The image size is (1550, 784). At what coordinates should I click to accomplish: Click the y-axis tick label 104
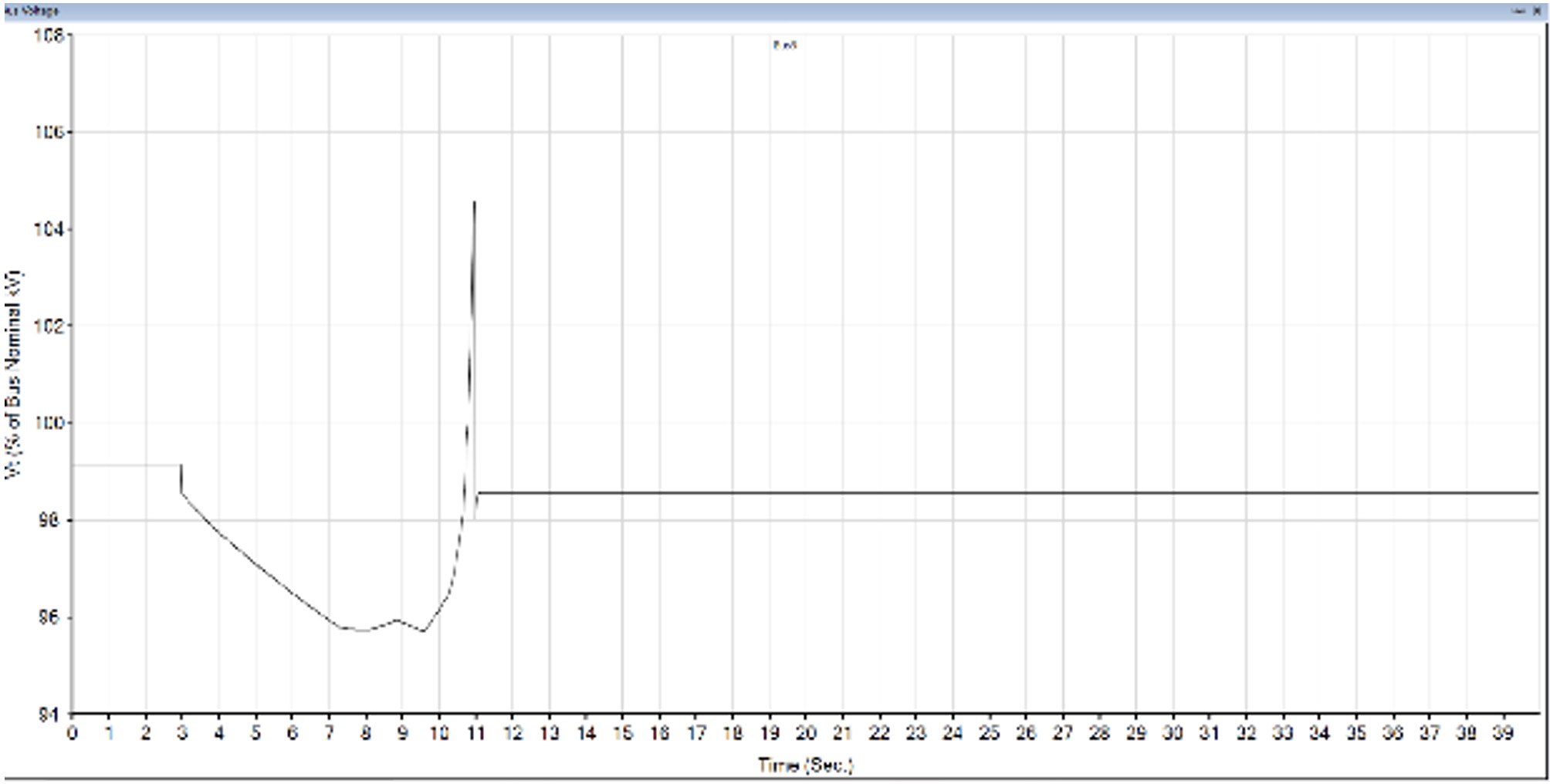click(x=47, y=229)
